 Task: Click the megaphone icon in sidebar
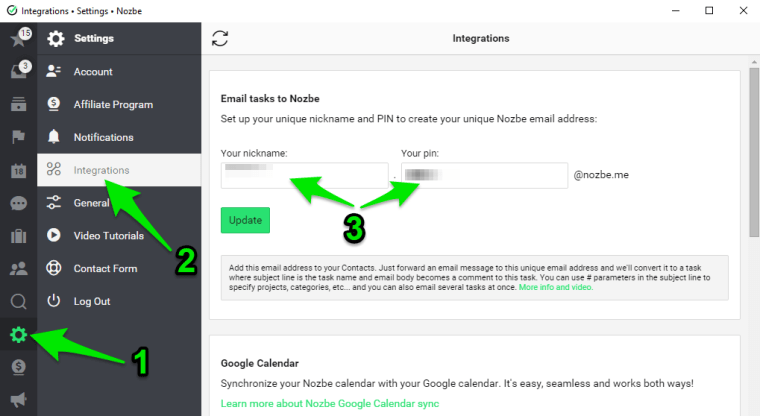tap(18, 400)
